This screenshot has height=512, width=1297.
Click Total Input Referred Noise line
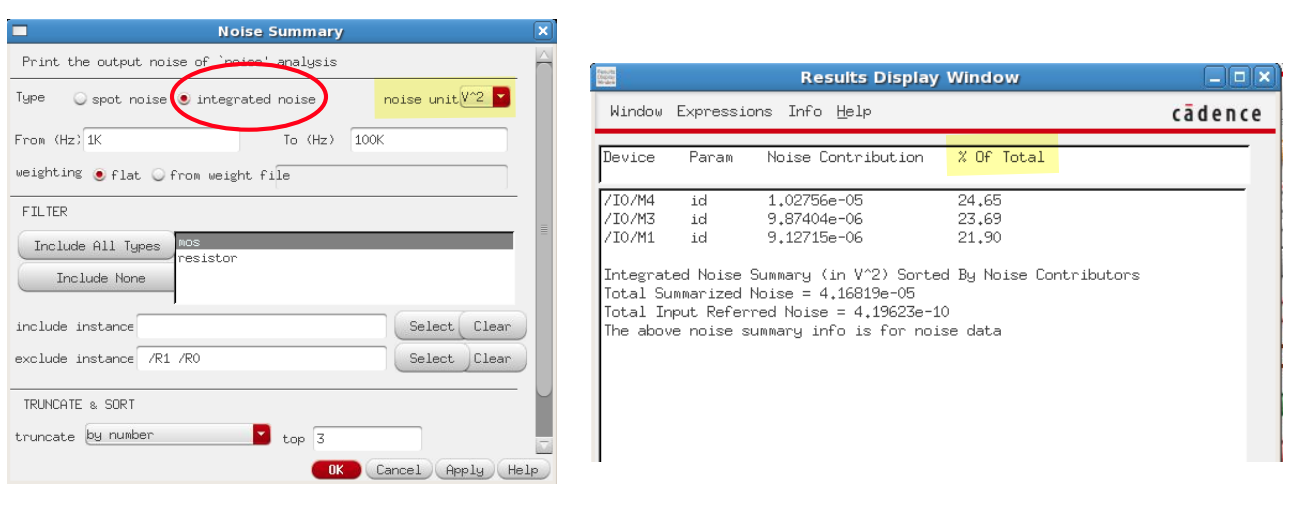coord(777,312)
